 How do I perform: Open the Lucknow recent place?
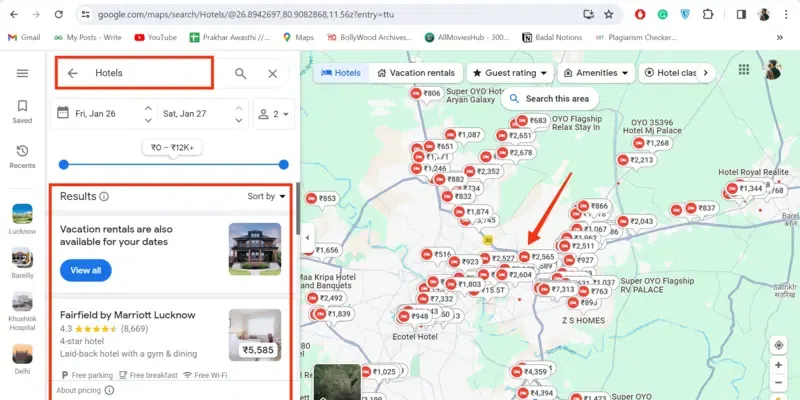[x=22, y=219]
